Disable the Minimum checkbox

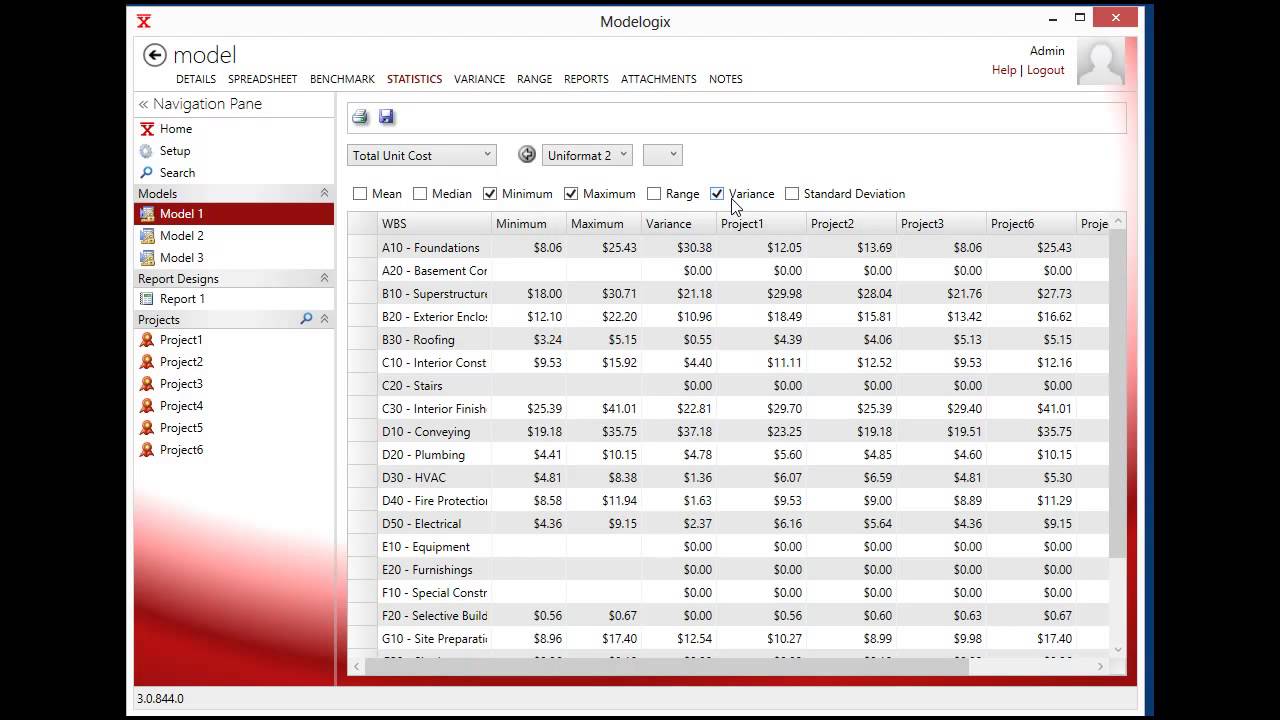(x=490, y=193)
